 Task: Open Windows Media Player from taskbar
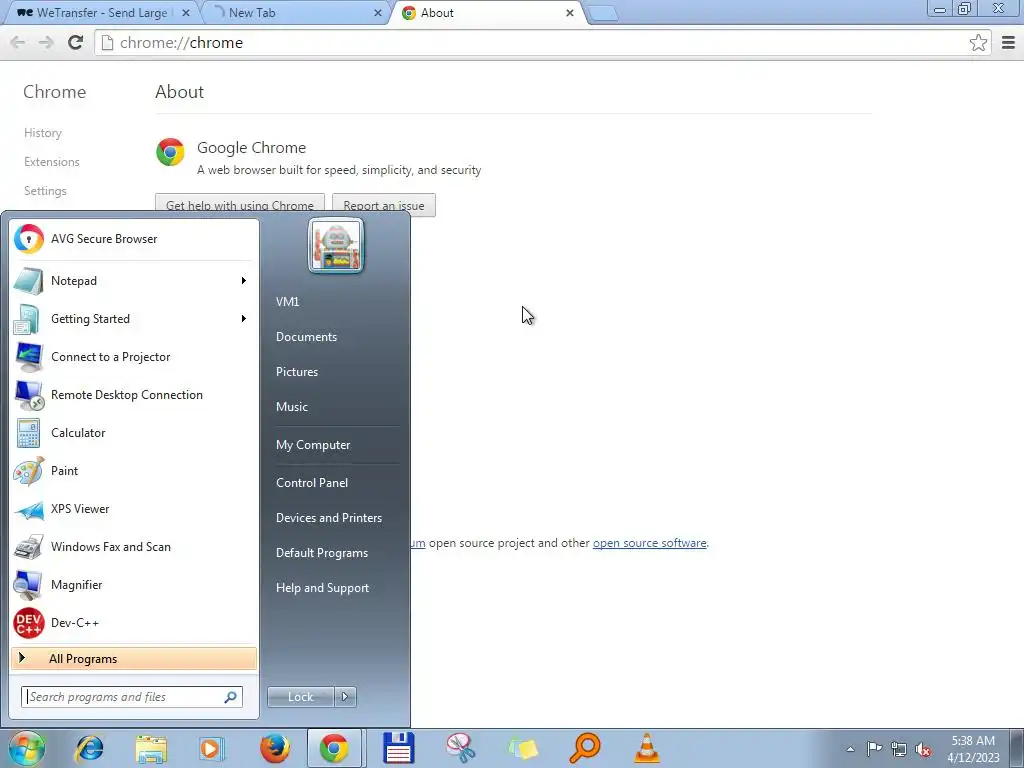coord(211,748)
